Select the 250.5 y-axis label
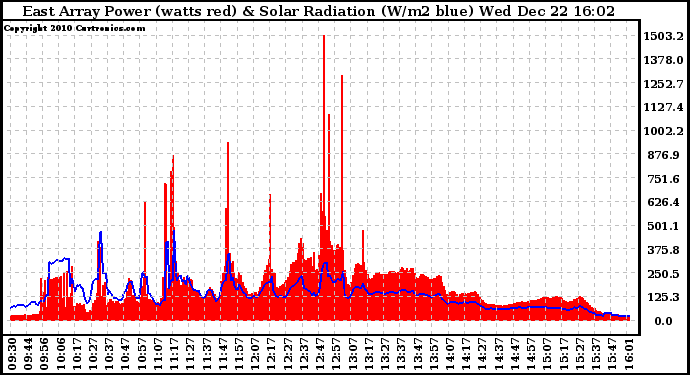The height and width of the screenshot is (375, 690). (x=663, y=274)
